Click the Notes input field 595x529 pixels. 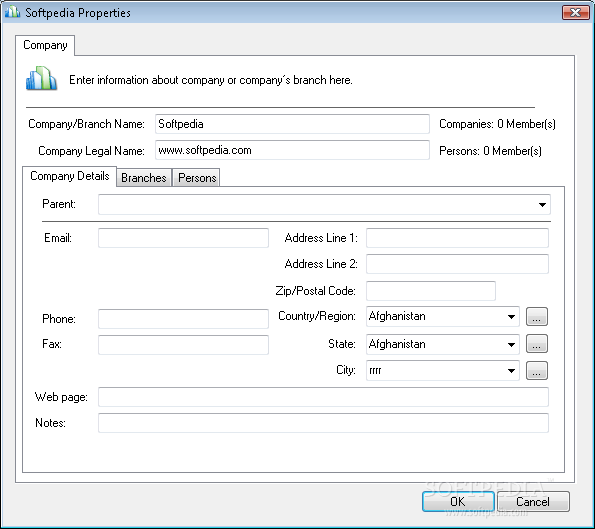pos(323,423)
